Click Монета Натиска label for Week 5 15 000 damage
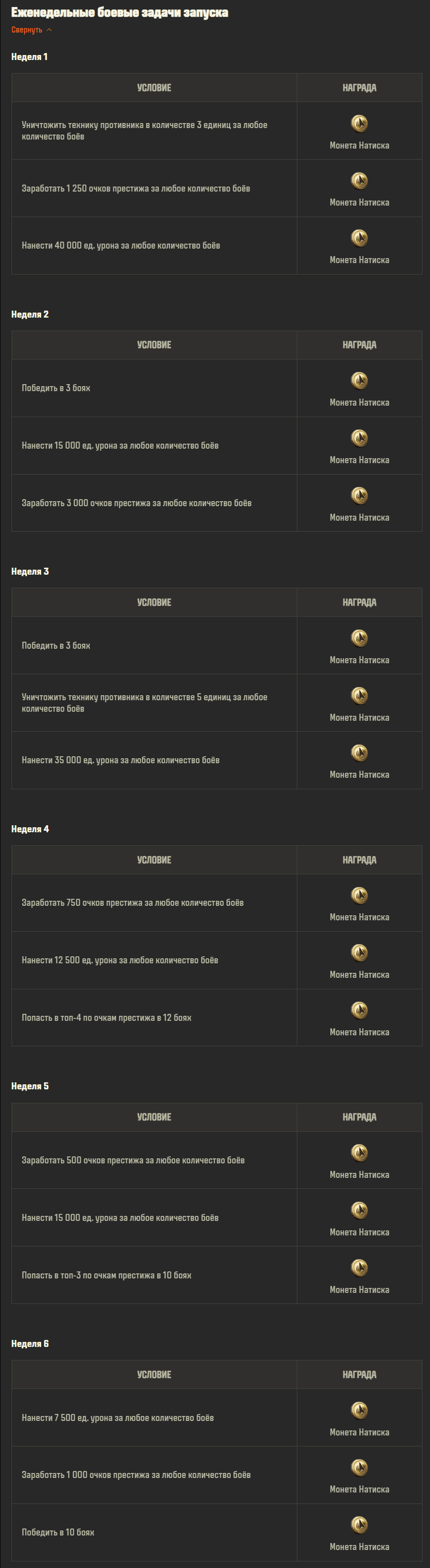Screen dimensions: 430x1568 coord(359,1232)
